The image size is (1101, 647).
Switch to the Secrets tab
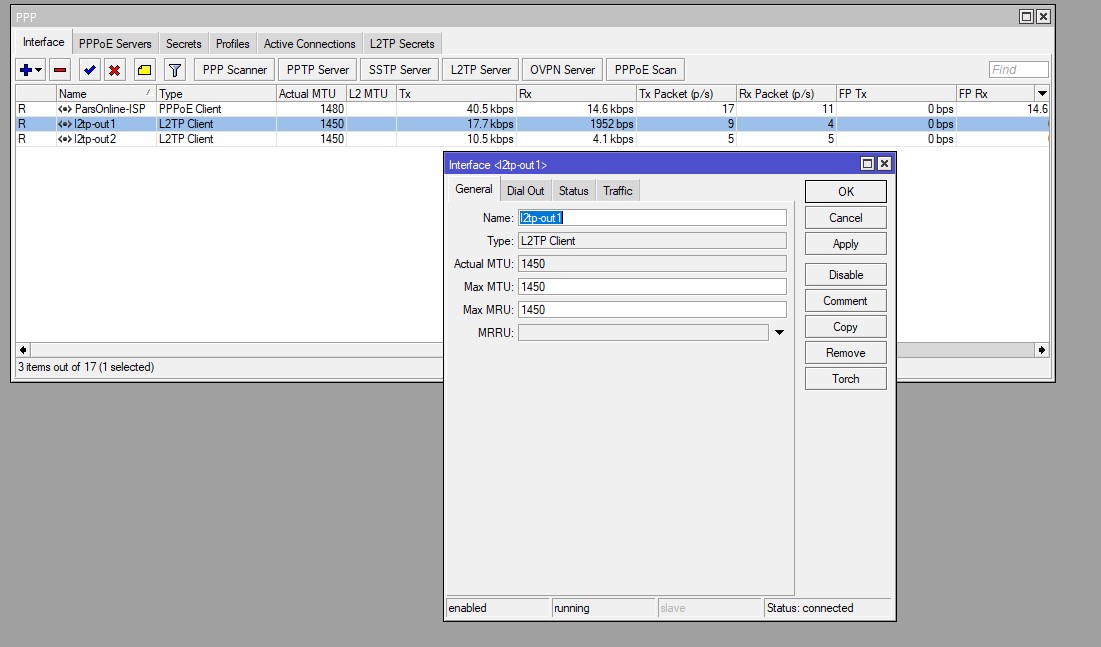[183, 44]
